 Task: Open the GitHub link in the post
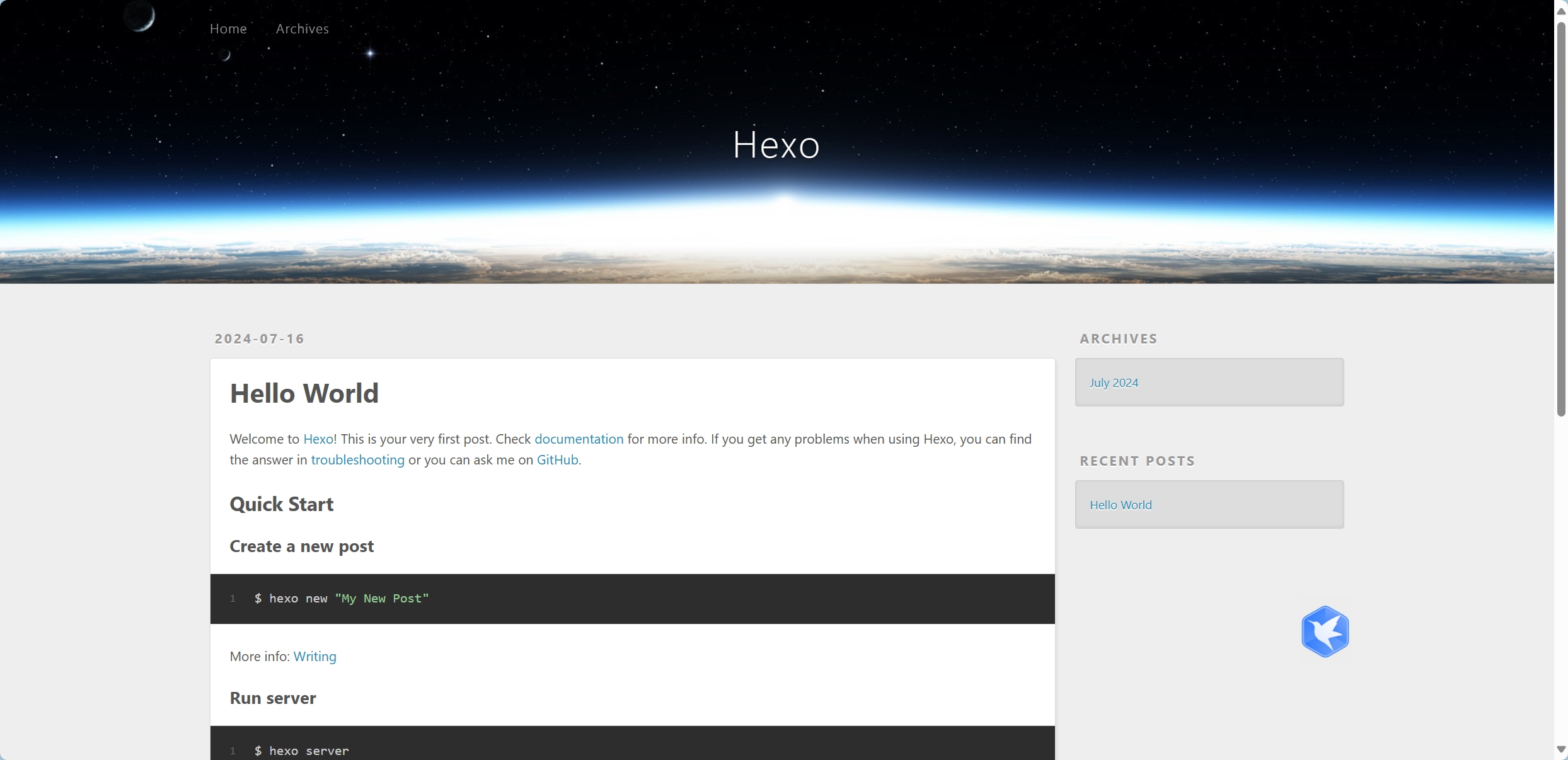tap(557, 460)
